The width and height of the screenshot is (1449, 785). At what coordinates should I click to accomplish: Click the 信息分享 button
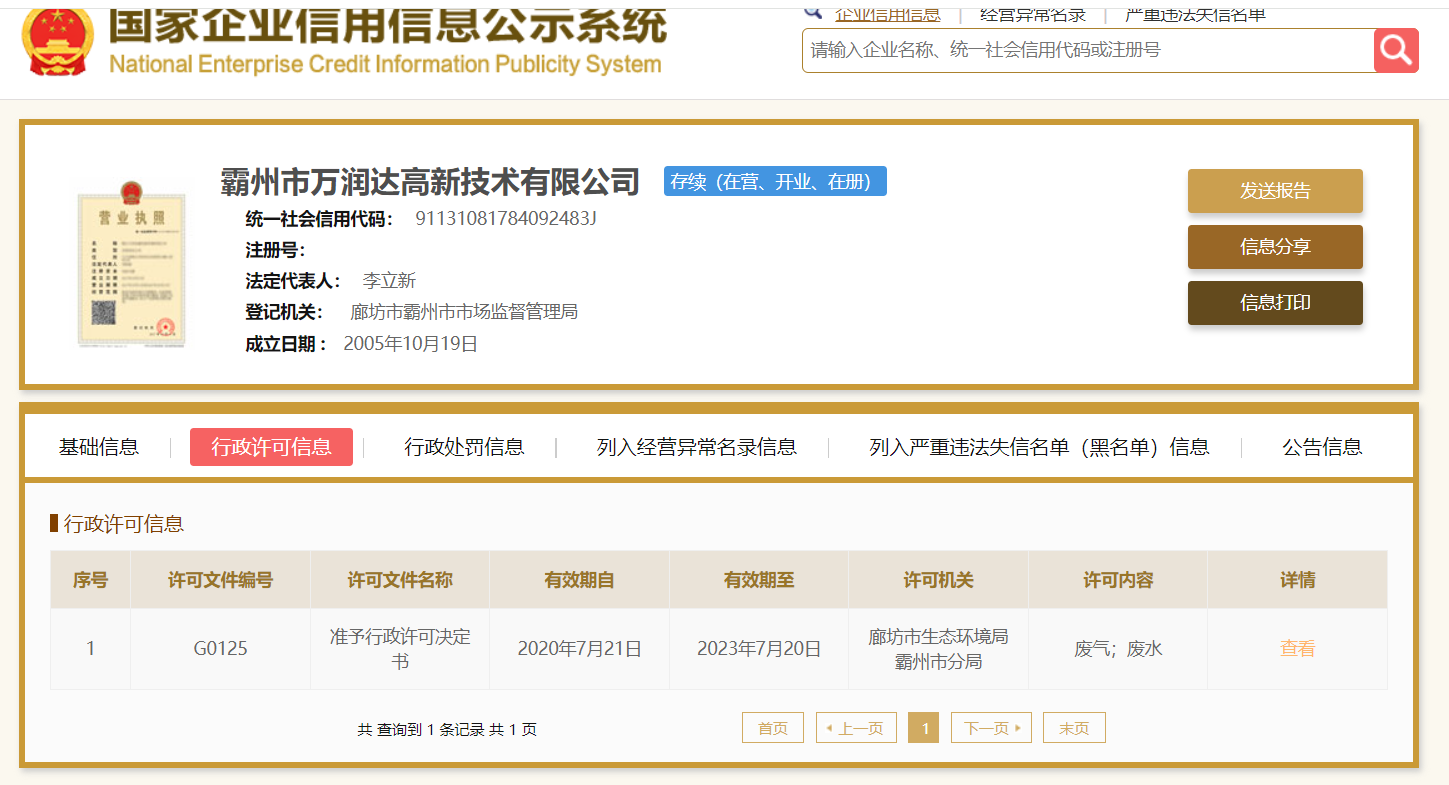1275,247
